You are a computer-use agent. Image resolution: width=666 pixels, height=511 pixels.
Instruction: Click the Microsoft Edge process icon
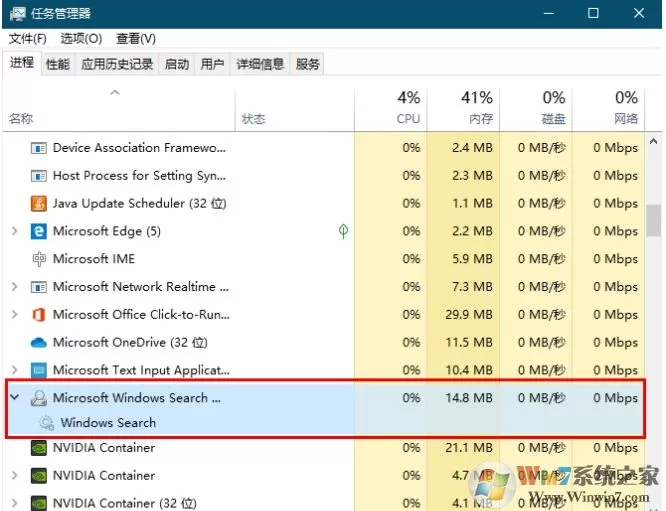(39, 232)
